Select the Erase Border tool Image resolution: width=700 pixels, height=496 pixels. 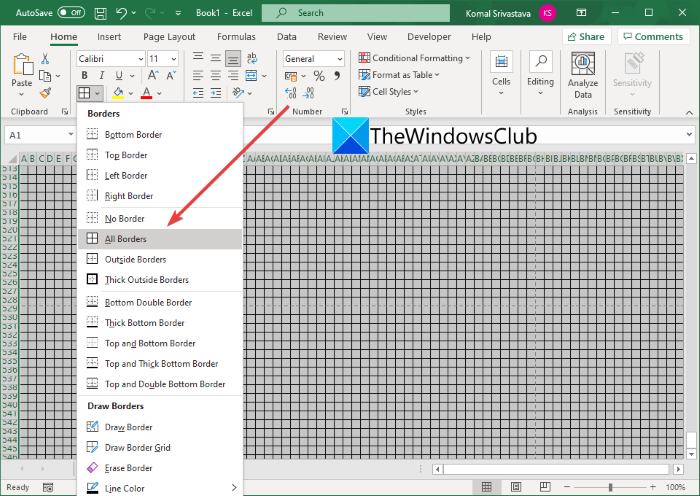coord(128,467)
